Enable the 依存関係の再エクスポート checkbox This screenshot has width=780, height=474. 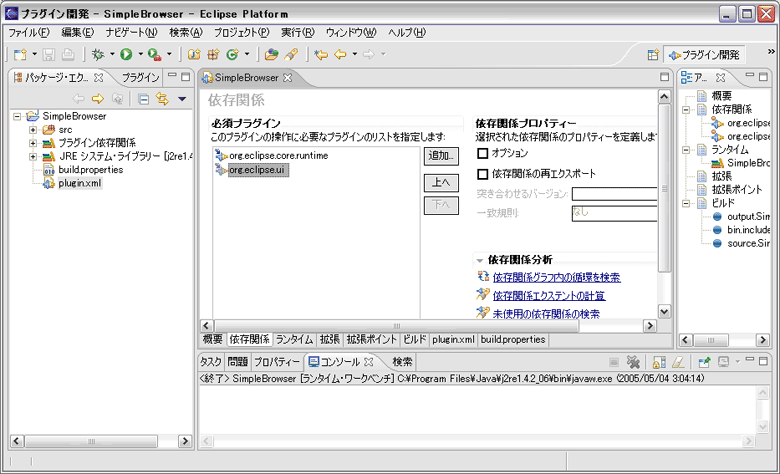483,174
